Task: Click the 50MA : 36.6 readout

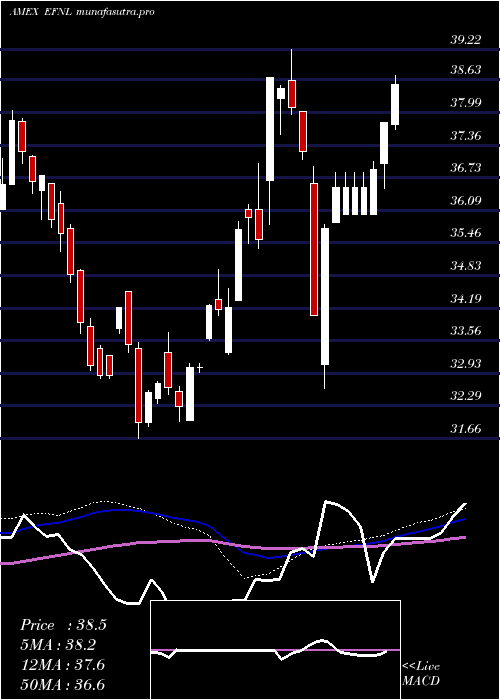Action: tap(62, 685)
